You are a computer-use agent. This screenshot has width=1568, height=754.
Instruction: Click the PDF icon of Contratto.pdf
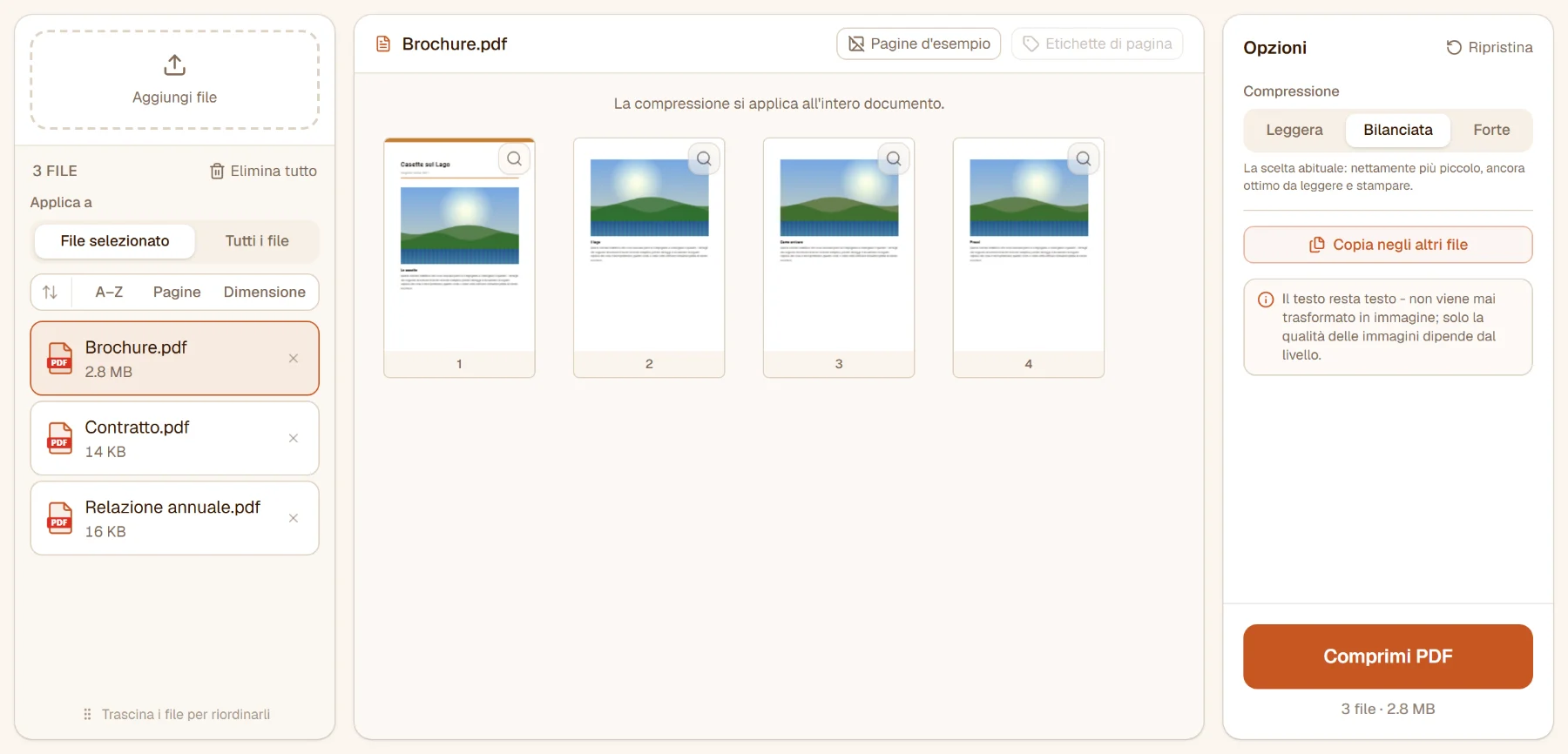click(59, 439)
